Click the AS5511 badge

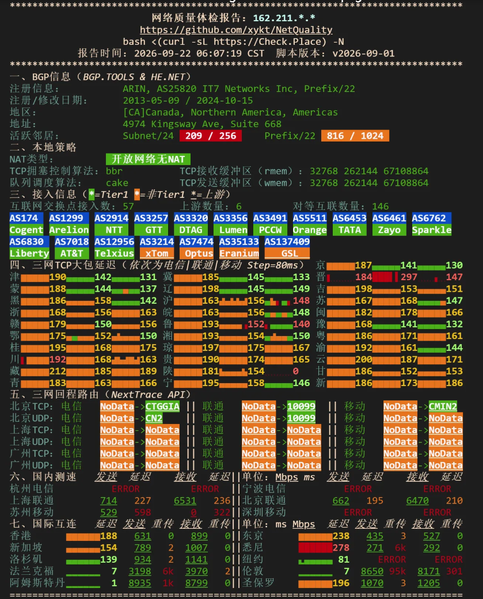[x=310, y=218]
